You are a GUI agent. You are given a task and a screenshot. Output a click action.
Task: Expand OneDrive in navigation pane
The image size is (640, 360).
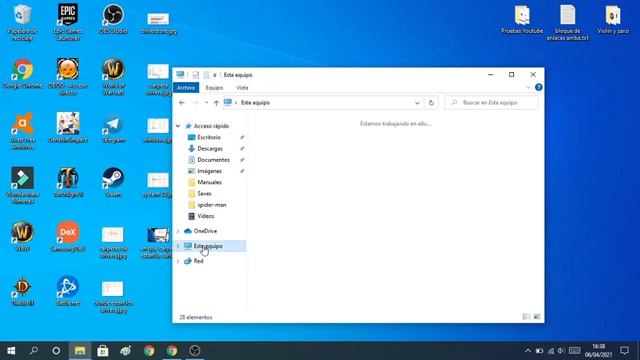(178, 231)
